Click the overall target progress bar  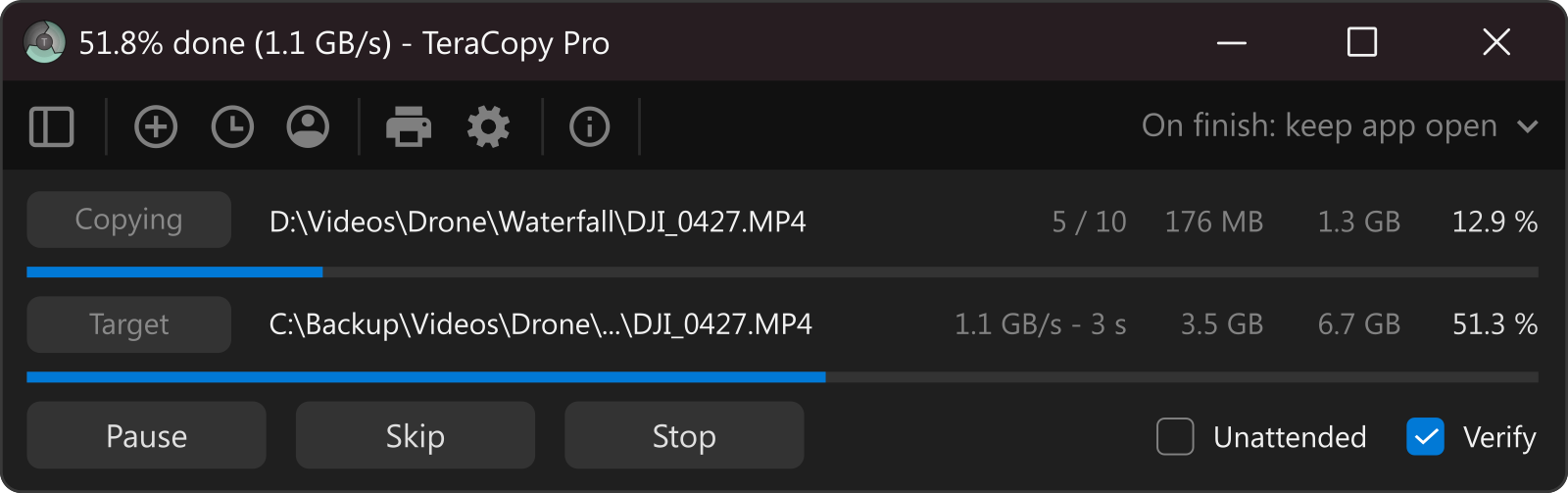point(782,376)
